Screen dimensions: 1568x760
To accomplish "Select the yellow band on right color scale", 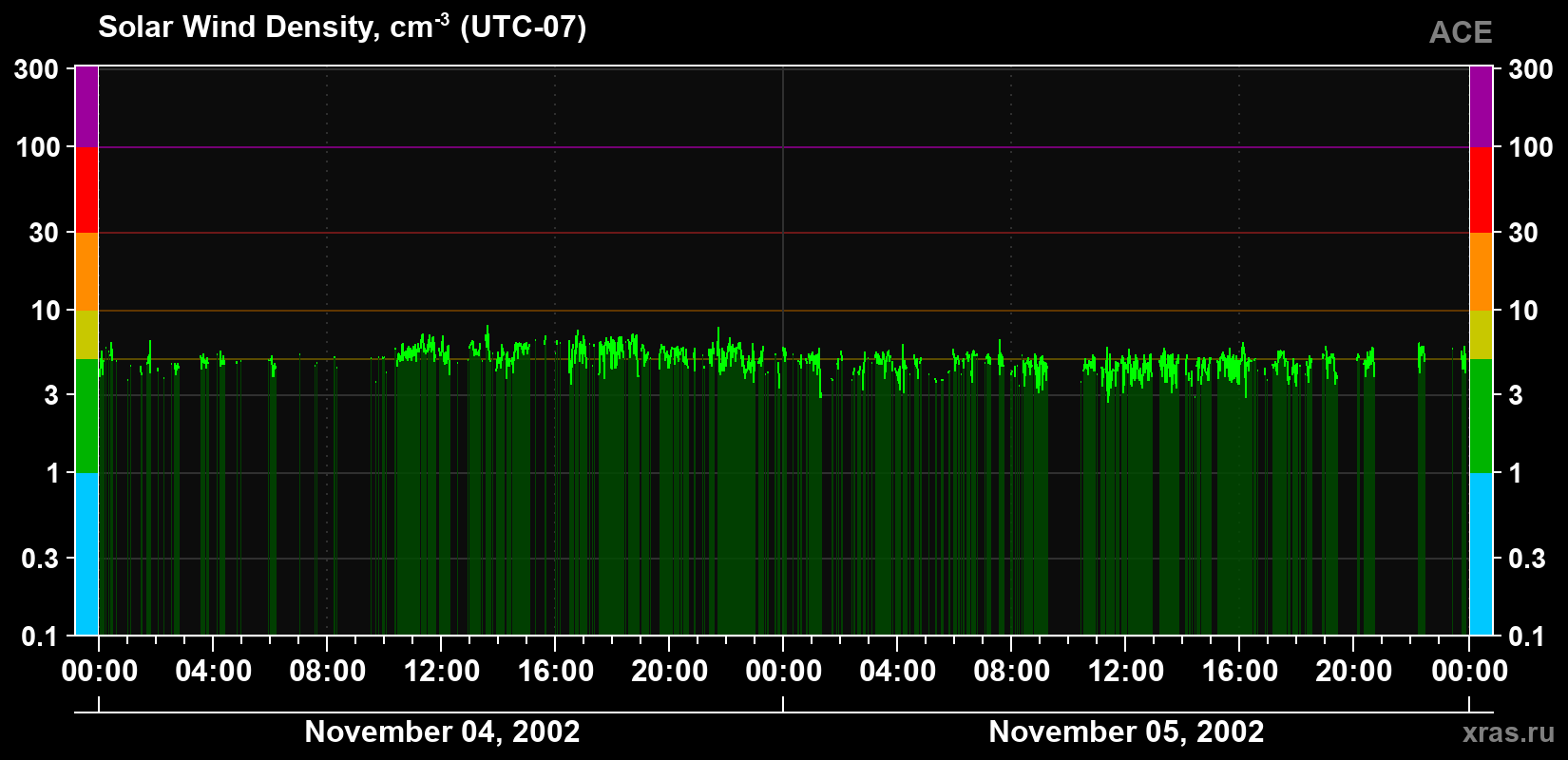I will (x=1482, y=334).
